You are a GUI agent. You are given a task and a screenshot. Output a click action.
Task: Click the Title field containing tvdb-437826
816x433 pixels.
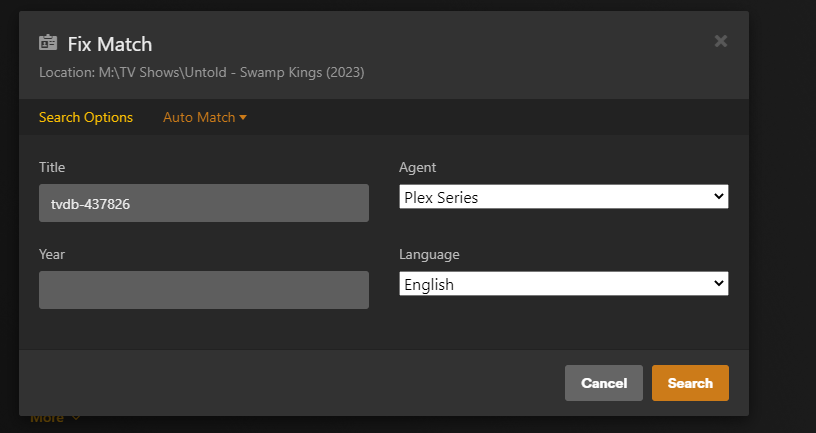204,203
